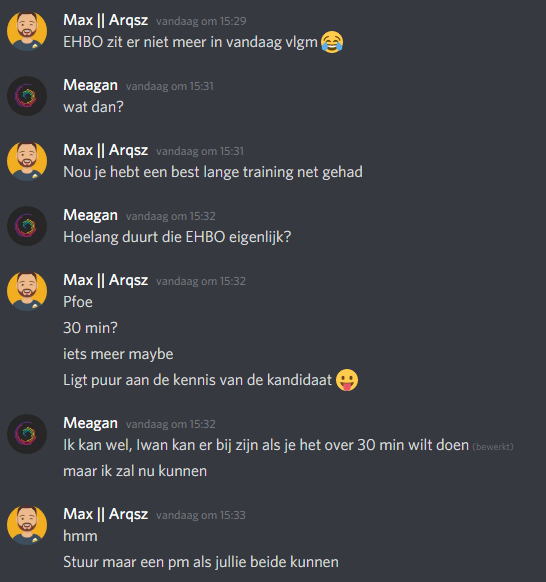Open the username Max || Arqsz at 15:33
Viewport: 546px width, 582px height.
(x=105, y=514)
